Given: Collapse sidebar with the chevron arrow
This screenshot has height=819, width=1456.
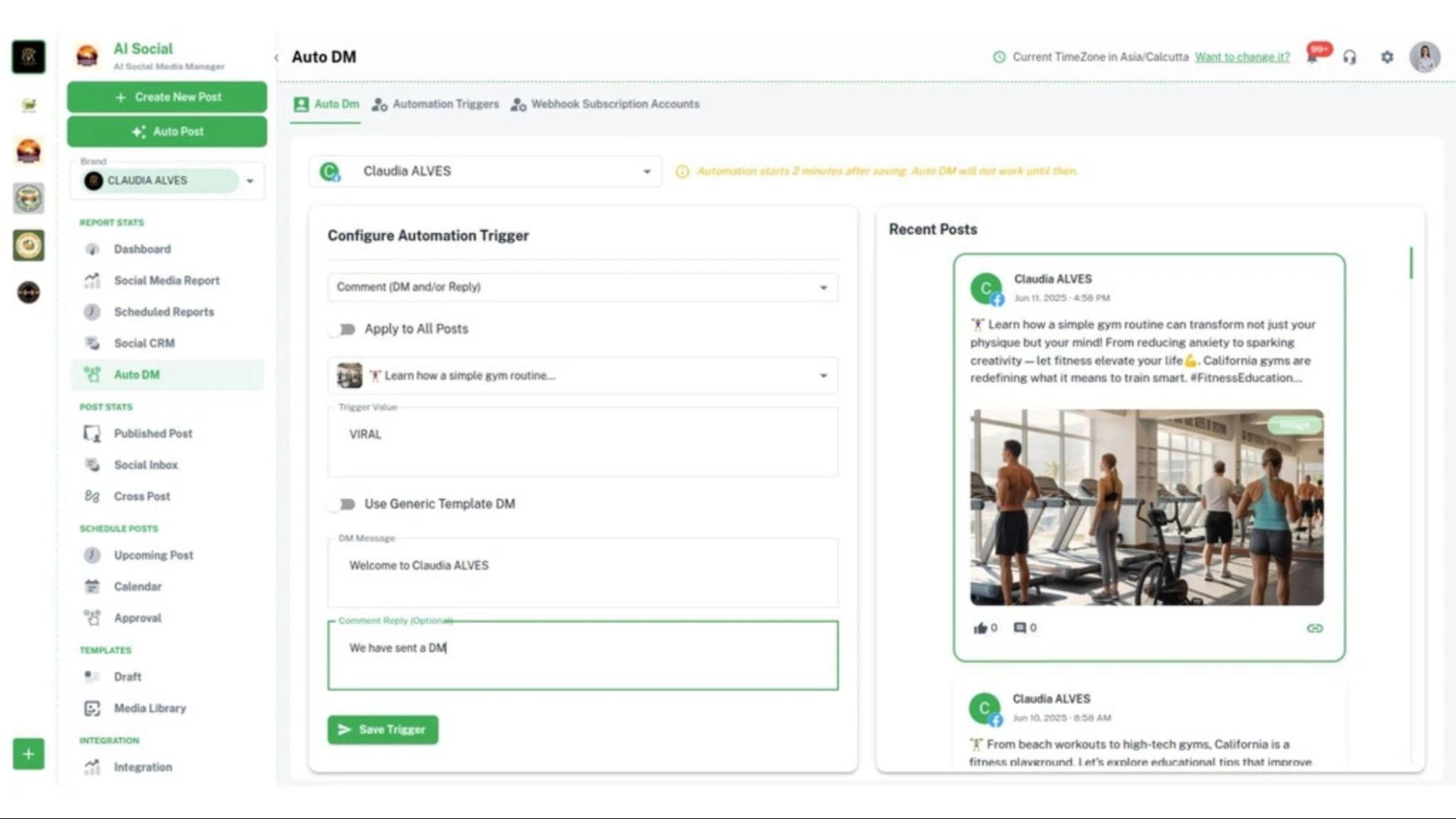Looking at the screenshot, I should pyautogui.click(x=276, y=58).
